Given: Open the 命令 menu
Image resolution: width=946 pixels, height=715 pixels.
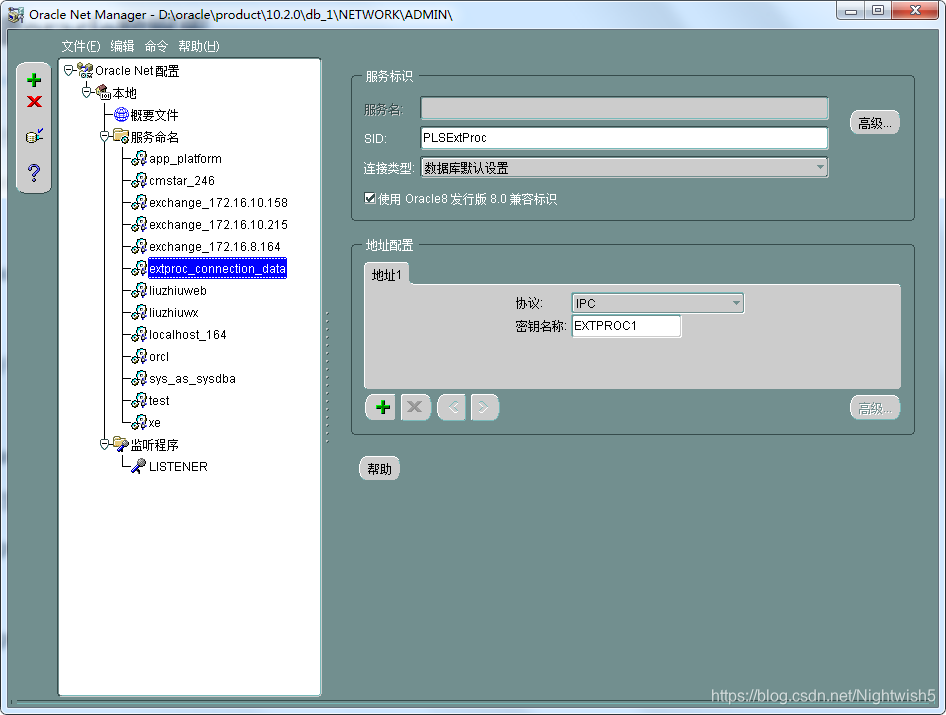Looking at the screenshot, I should click(156, 46).
